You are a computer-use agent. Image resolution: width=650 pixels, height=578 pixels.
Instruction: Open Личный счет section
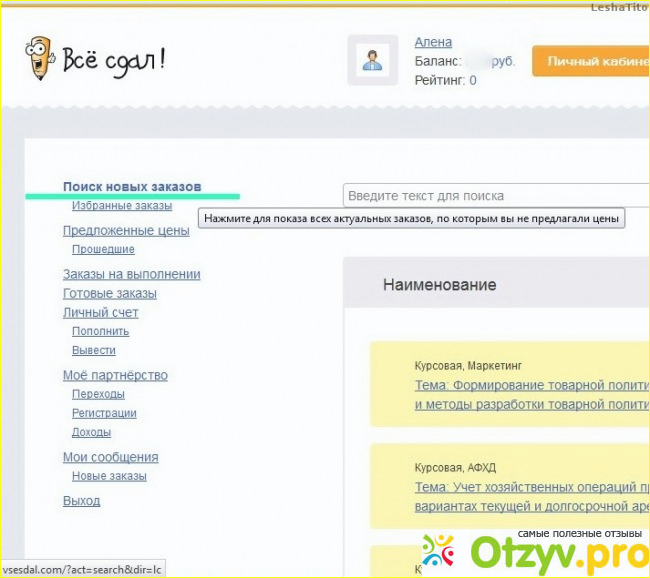point(100,312)
